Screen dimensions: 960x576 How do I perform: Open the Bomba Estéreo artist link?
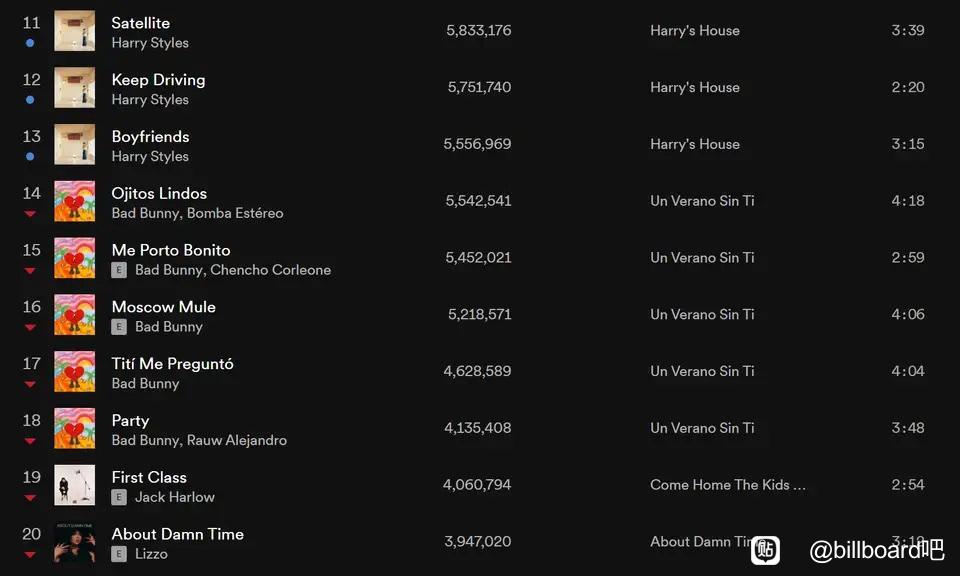[235, 213]
